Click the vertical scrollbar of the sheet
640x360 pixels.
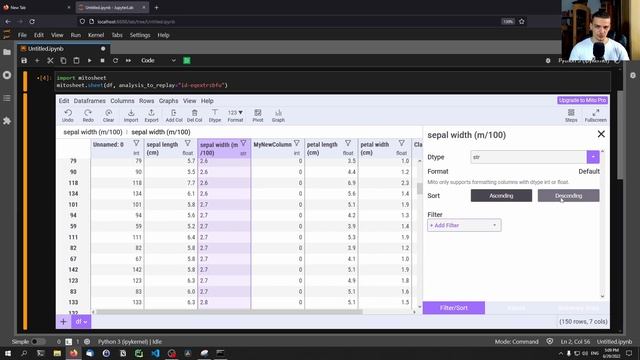pos(419,189)
